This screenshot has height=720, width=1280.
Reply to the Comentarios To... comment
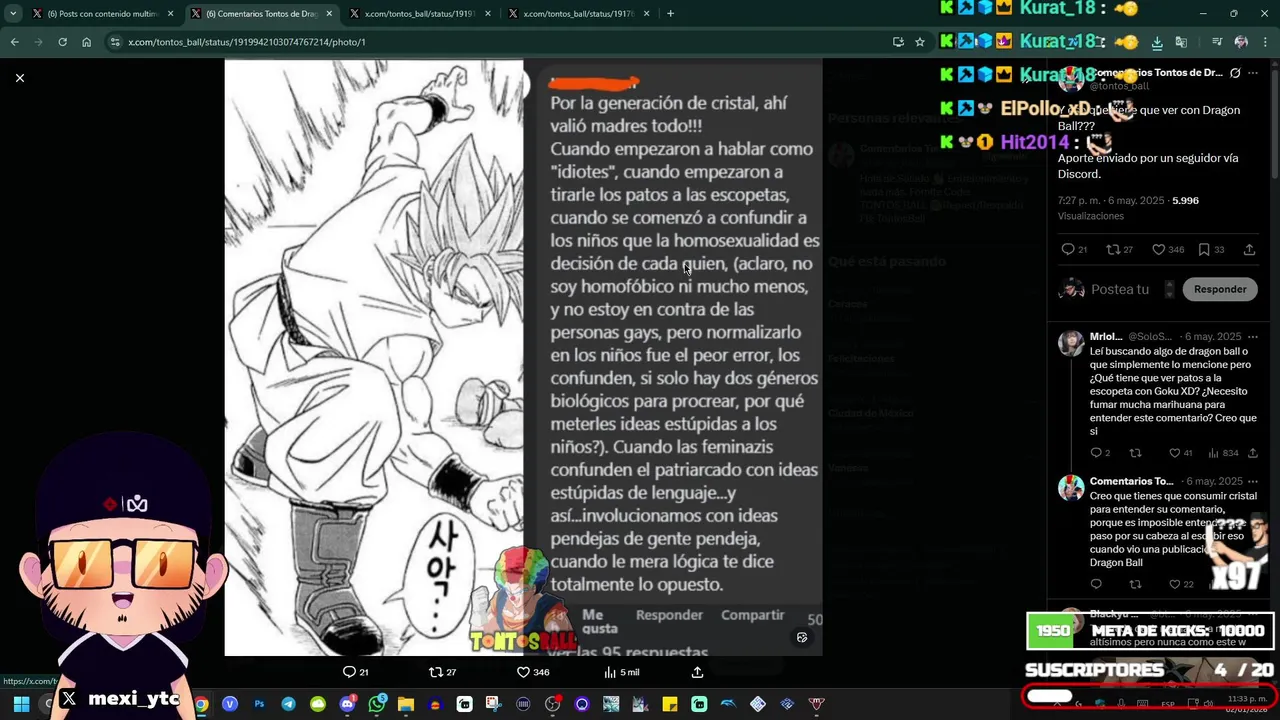(1096, 584)
